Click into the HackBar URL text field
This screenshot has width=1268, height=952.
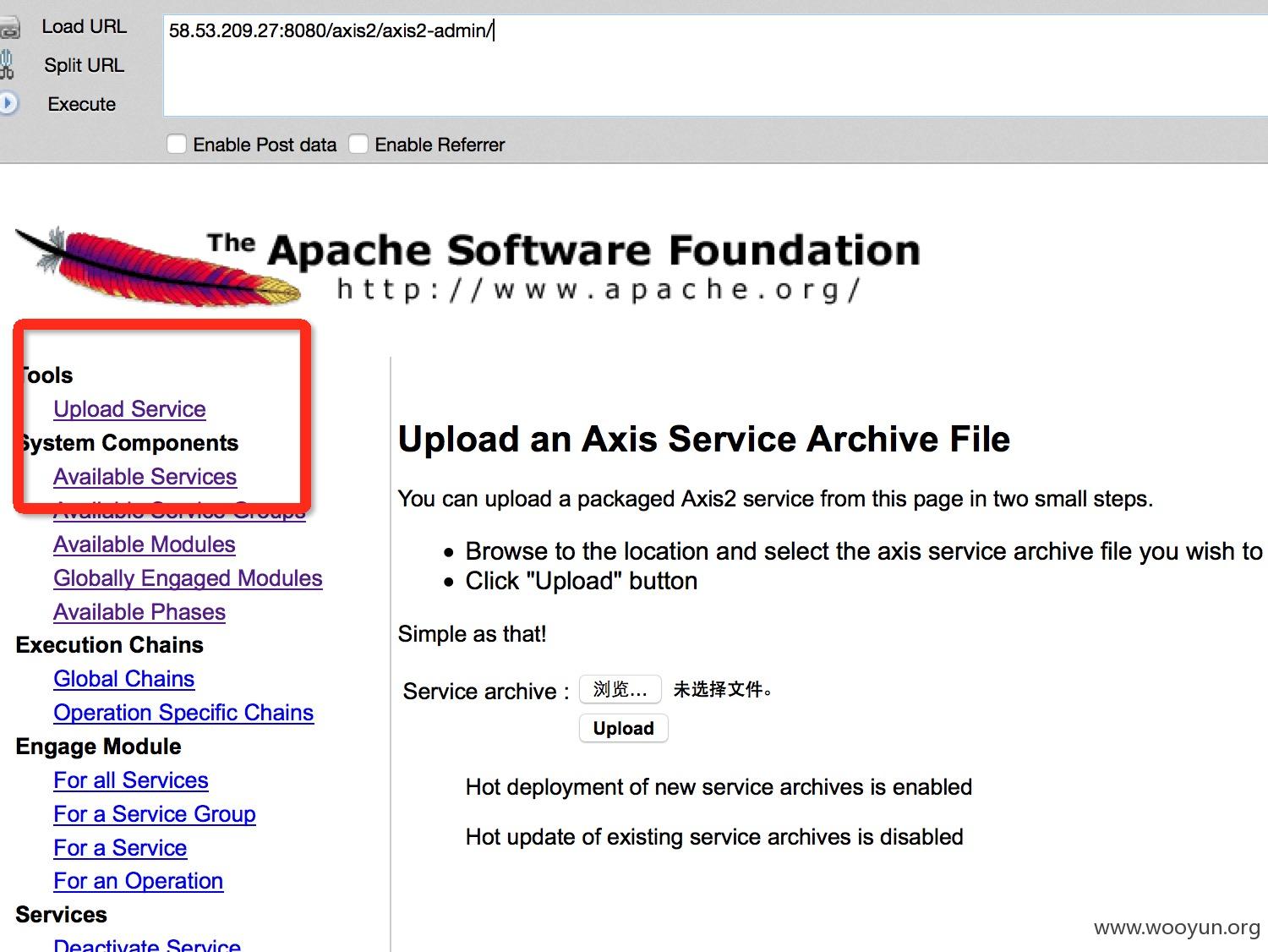(715, 65)
